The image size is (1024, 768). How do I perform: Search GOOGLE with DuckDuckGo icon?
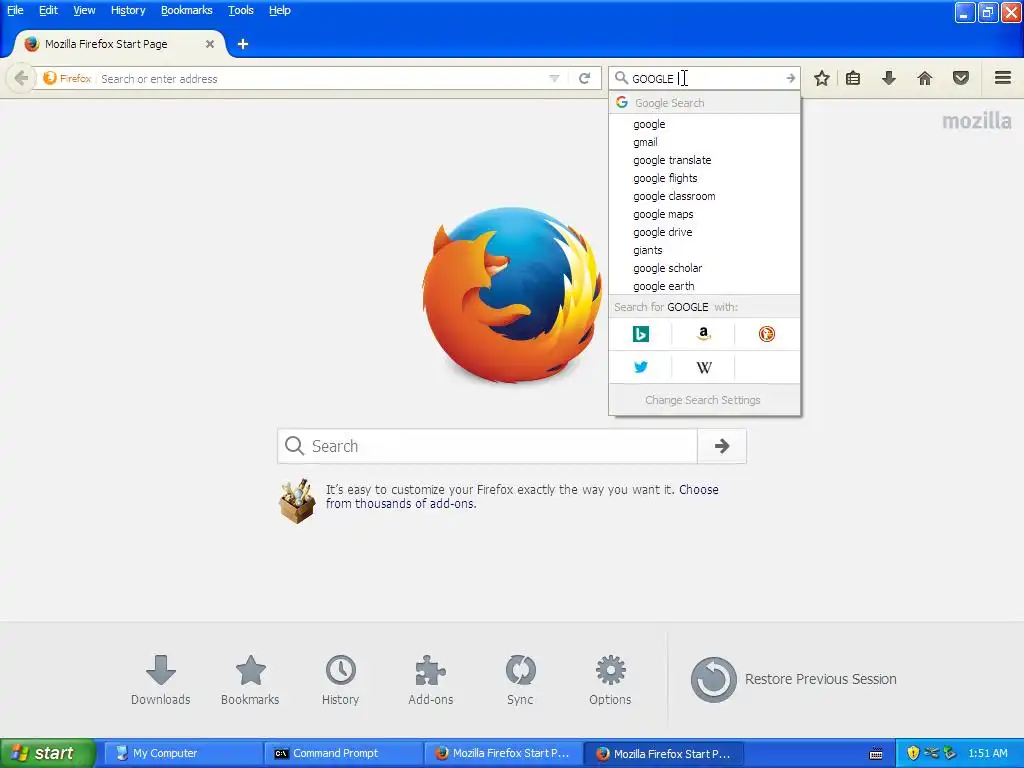tap(767, 334)
